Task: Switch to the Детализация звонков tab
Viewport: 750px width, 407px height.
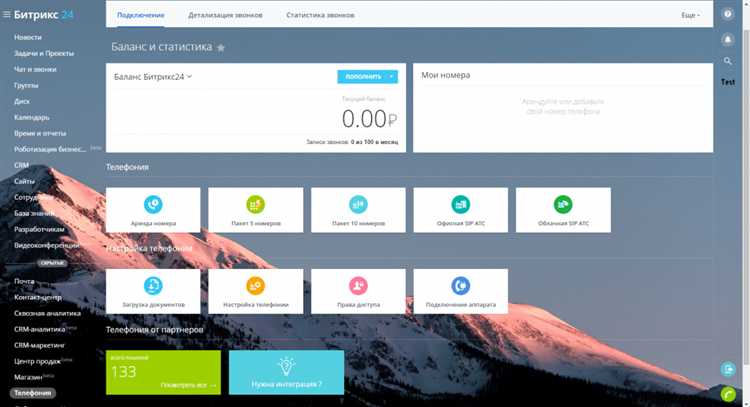Action: (x=225, y=15)
